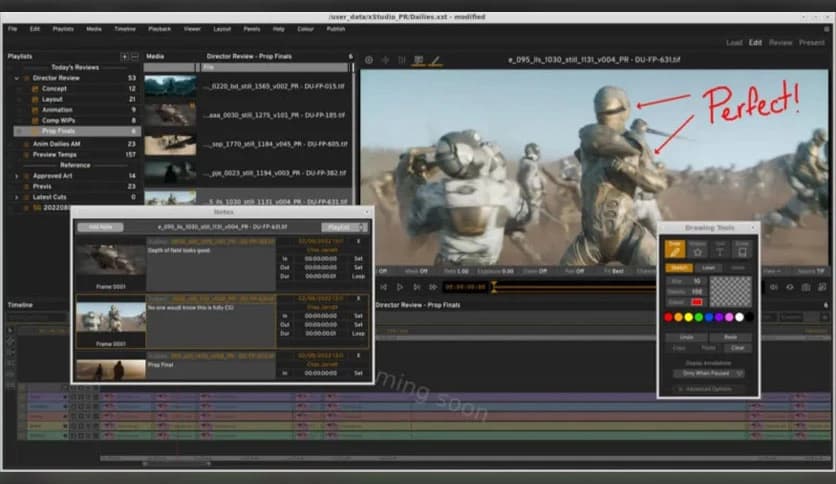This screenshot has width=836, height=484.
Task: Click the play button in viewer transport
Action: pyautogui.click(x=400, y=287)
